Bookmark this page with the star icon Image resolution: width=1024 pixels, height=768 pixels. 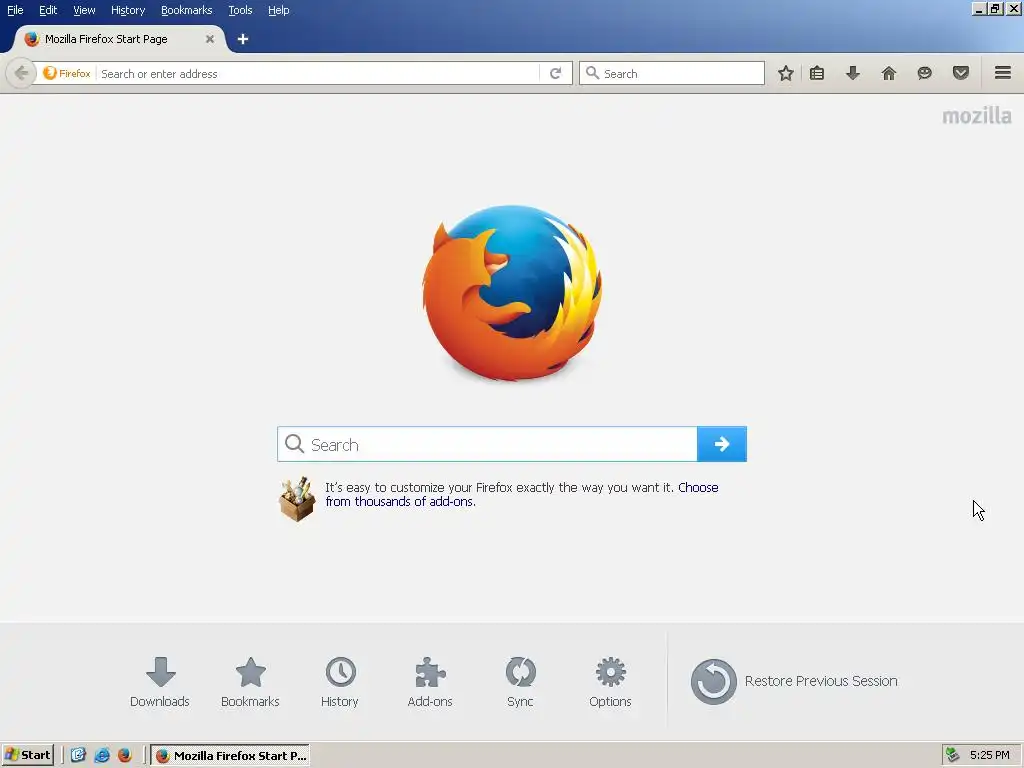coord(786,73)
